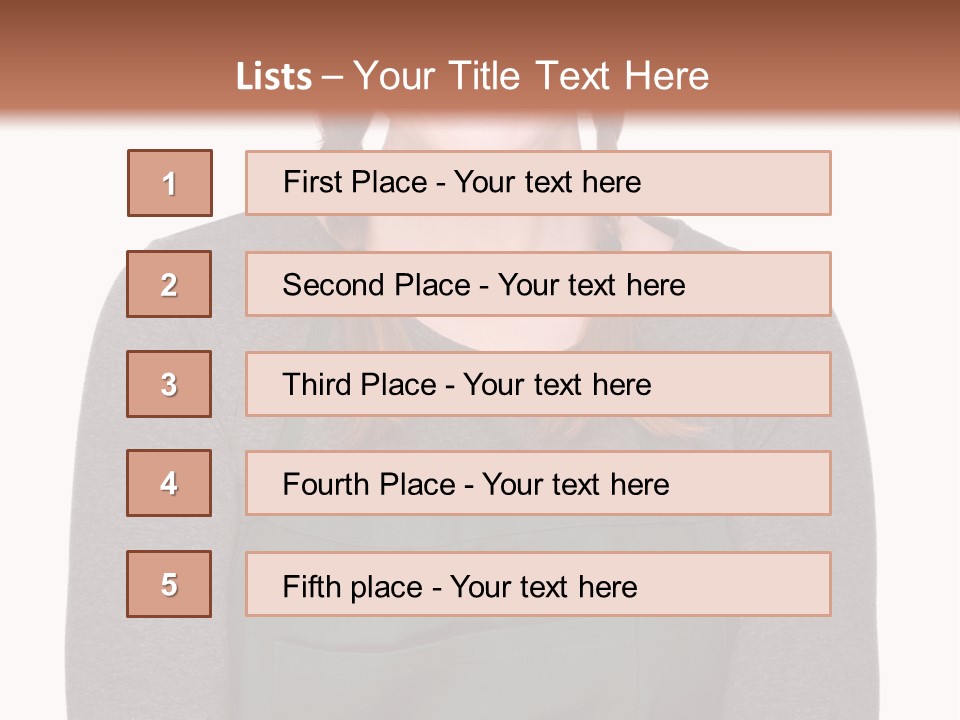This screenshot has width=960, height=720.
Task: Click the 'Fifth place - Your text here' bar
Action: [538, 584]
